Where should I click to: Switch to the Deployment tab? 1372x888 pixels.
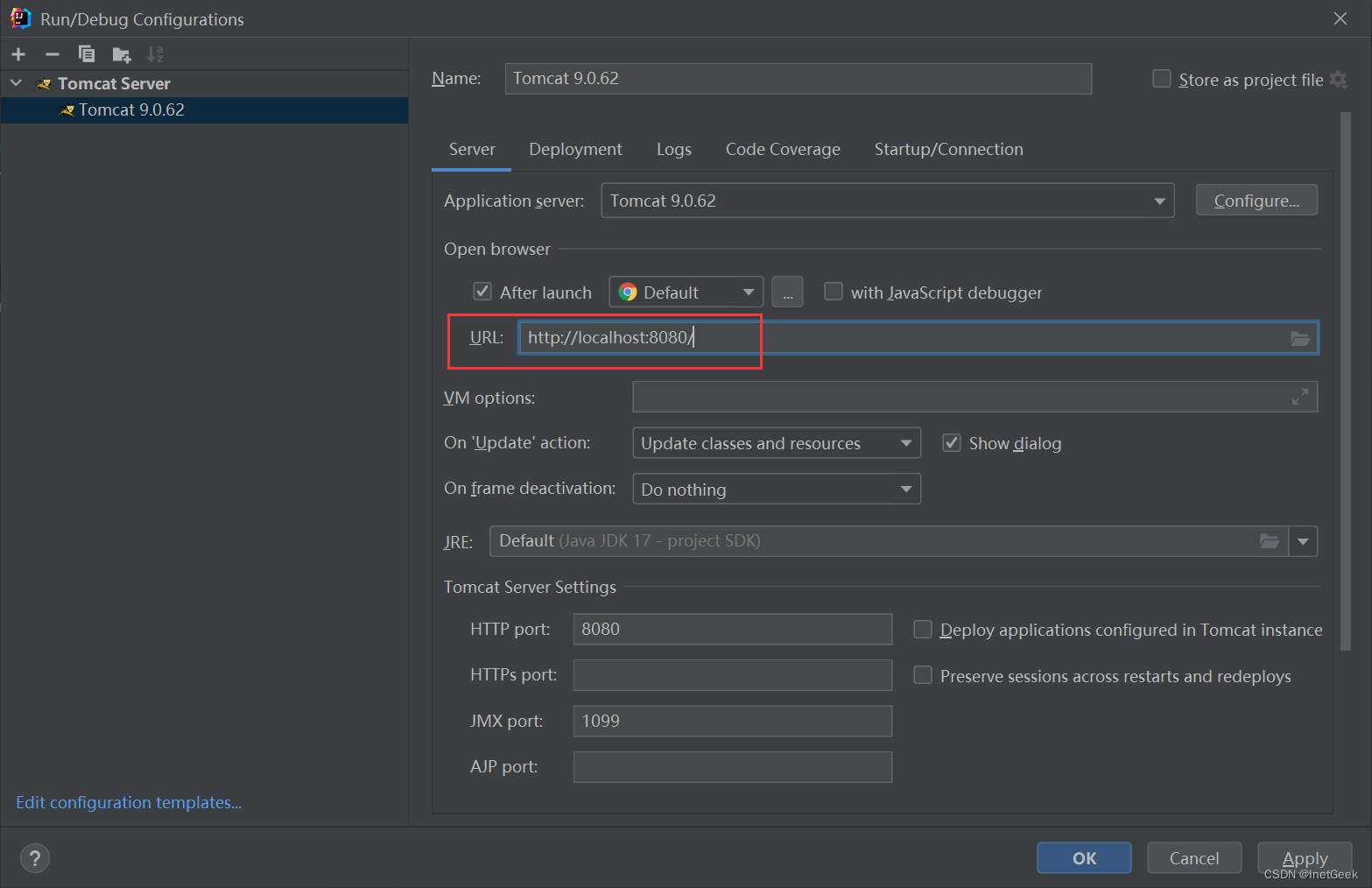tap(575, 150)
